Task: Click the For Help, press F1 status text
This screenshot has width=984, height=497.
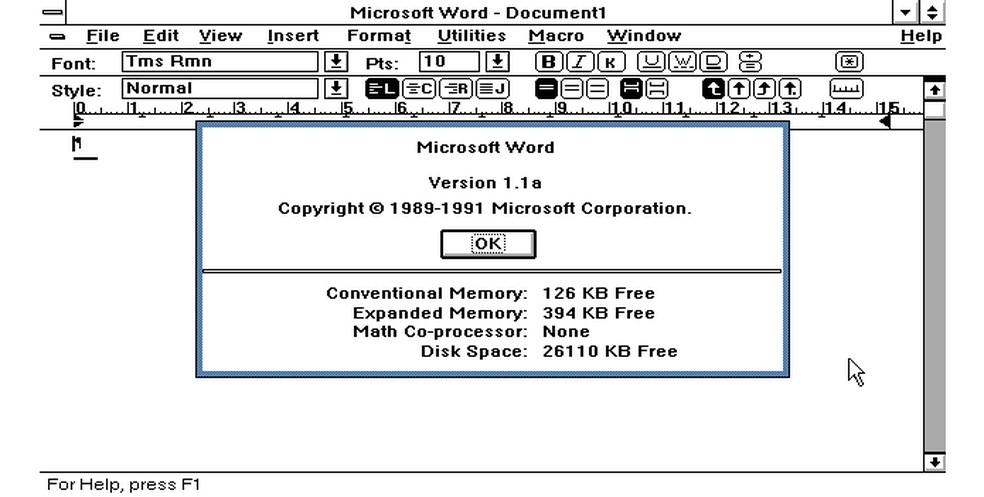Action: tap(124, 484)
